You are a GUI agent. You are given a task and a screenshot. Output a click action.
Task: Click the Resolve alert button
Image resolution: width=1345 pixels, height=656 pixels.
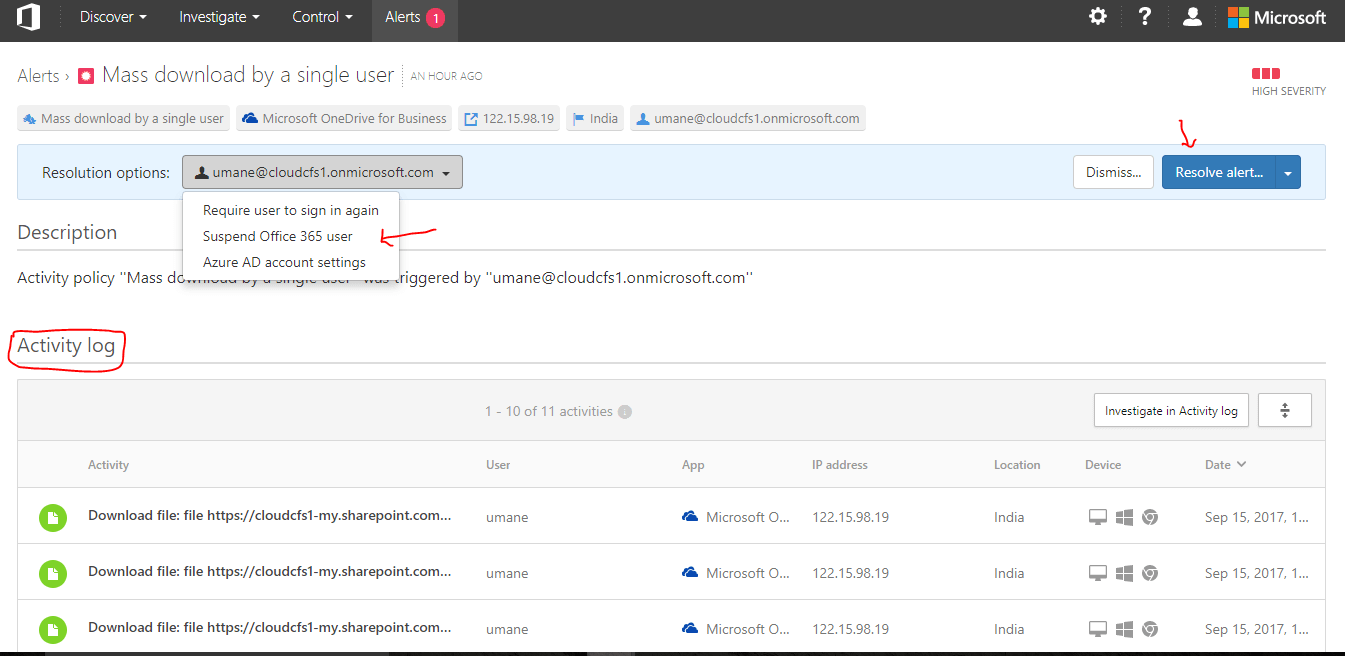pyautogui.click(x=1219, y=172)
